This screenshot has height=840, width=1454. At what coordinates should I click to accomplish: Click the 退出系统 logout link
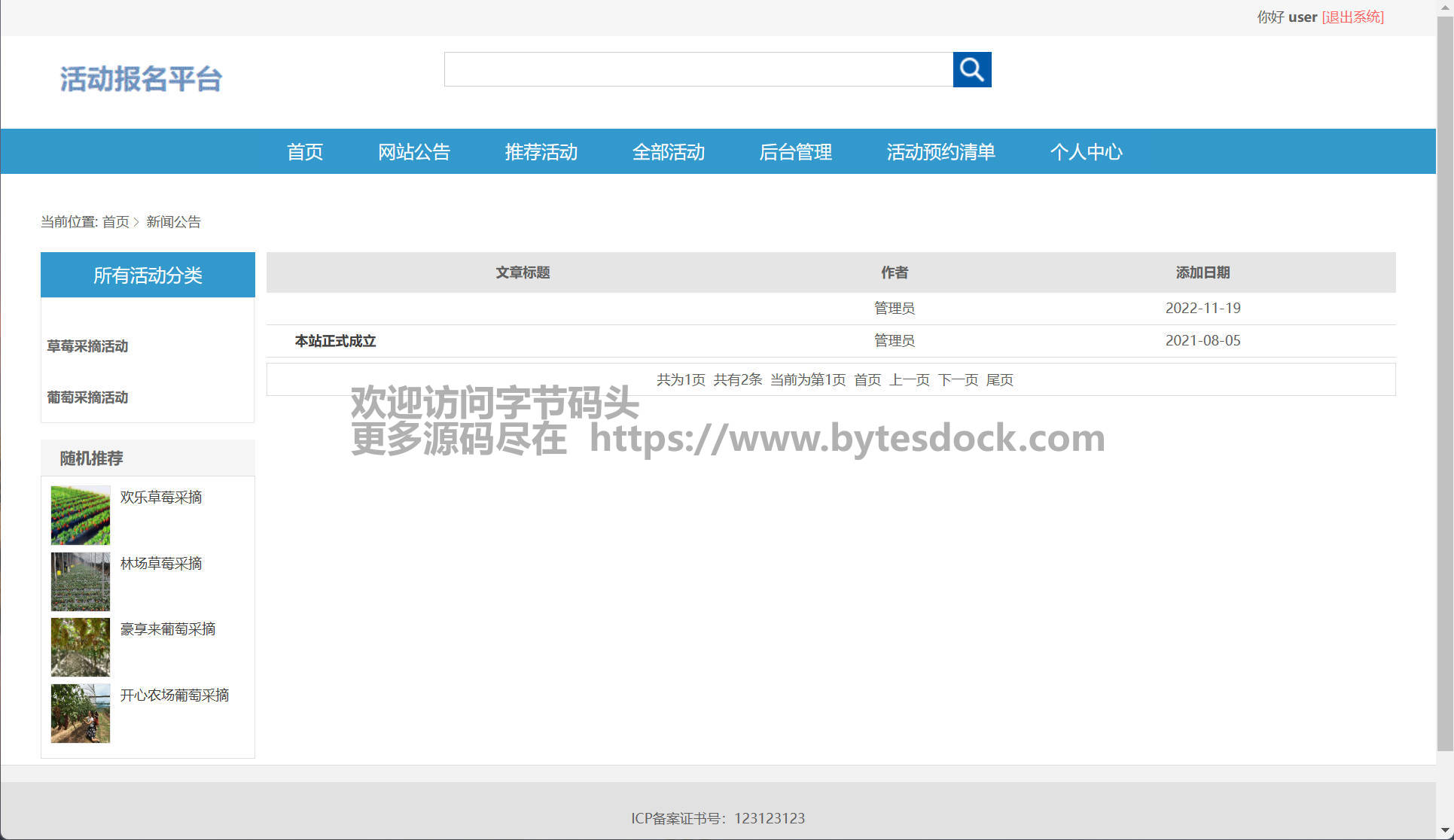(x=1352, y=17)
